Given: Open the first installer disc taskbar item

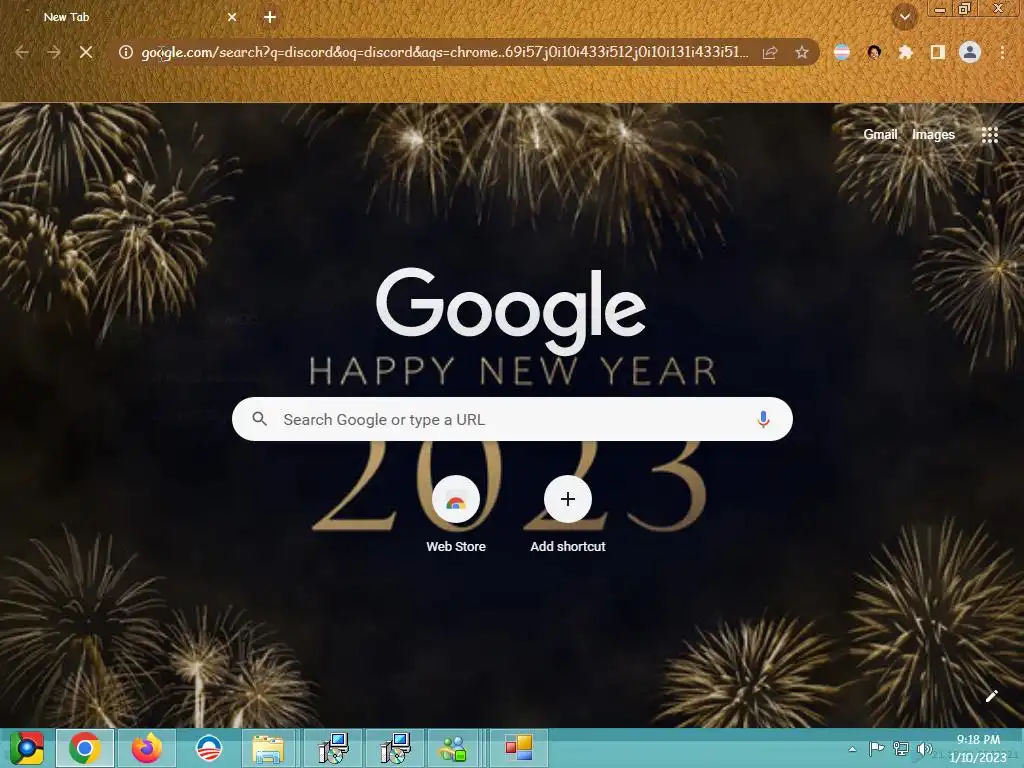Looking at the screenshot, I should tap(333, 748).
